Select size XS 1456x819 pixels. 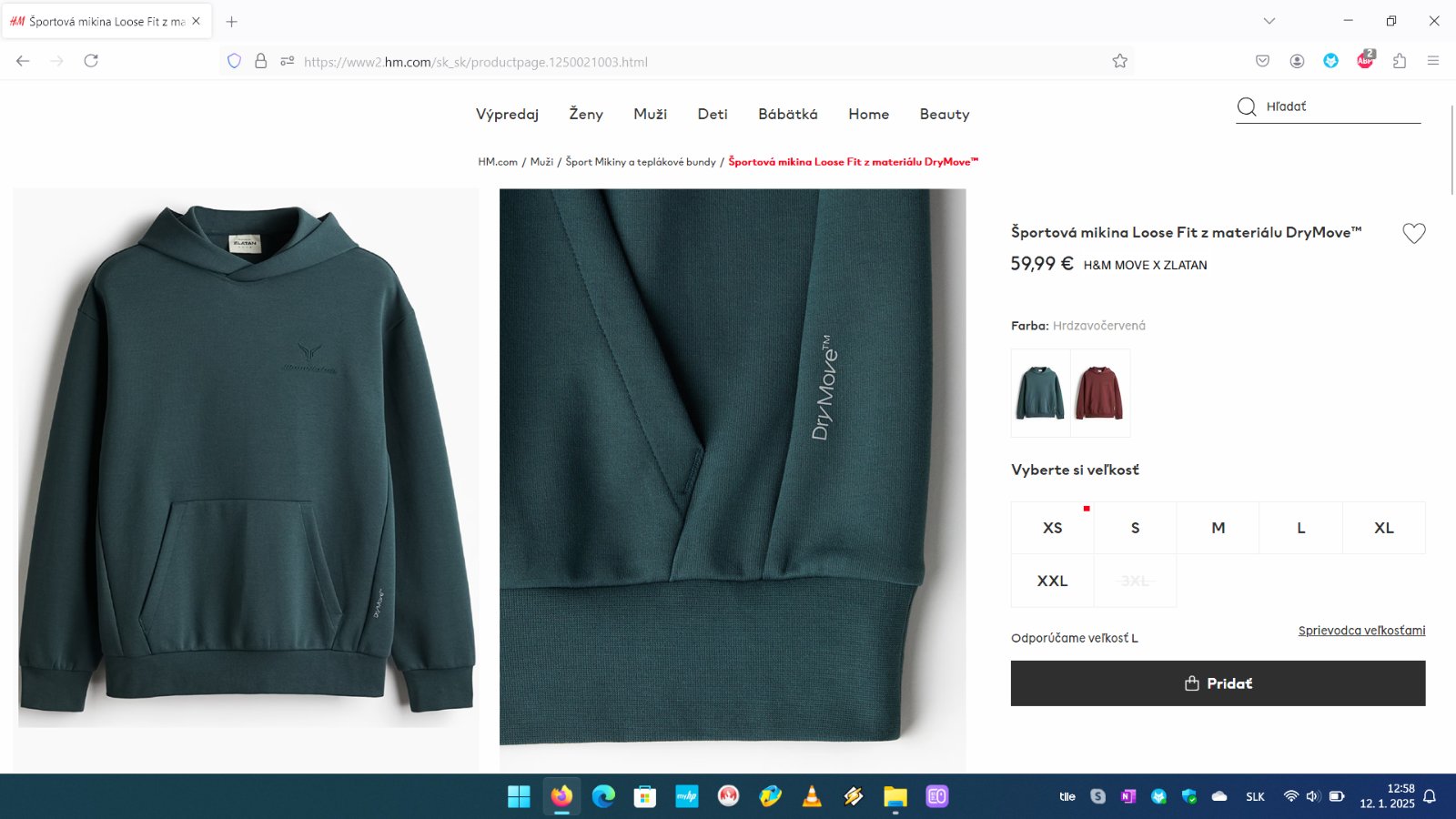[1052, 528]
